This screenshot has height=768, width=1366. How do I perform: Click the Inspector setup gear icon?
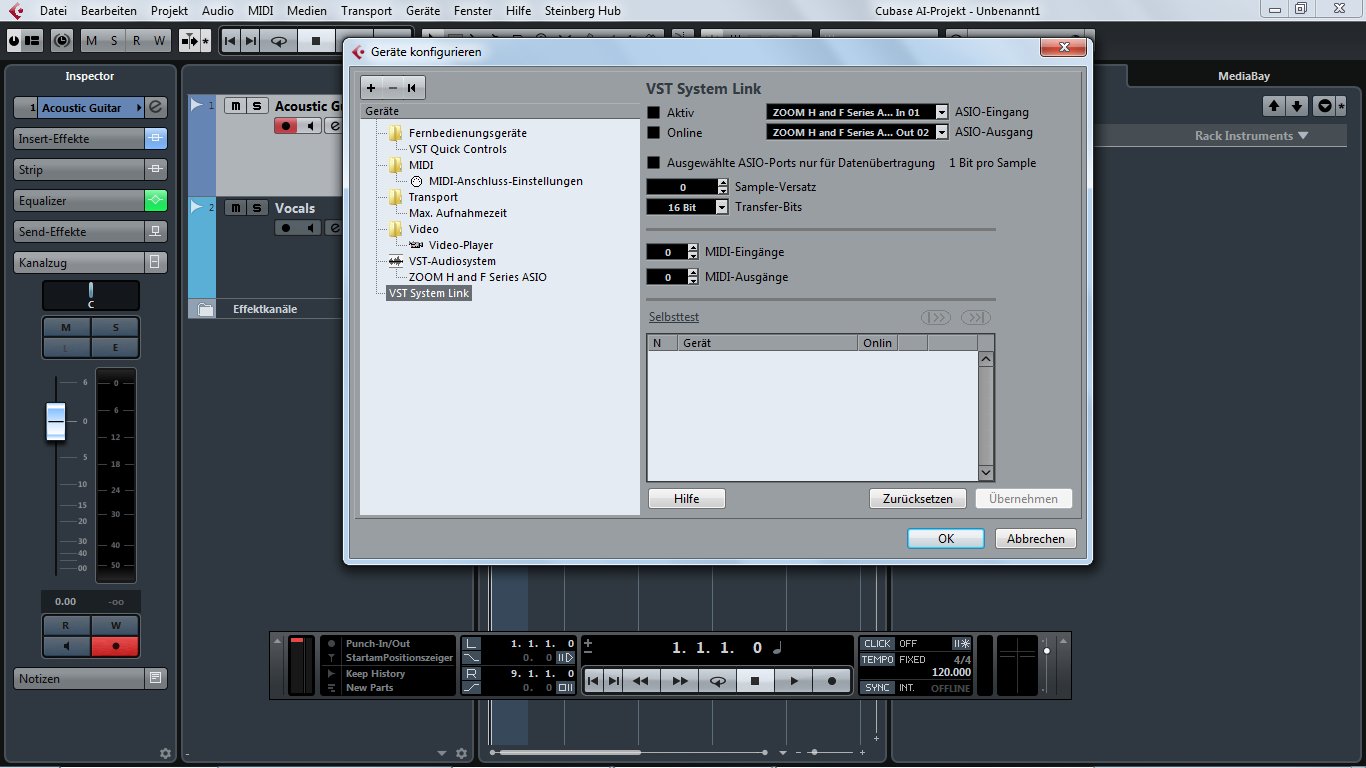166,753
